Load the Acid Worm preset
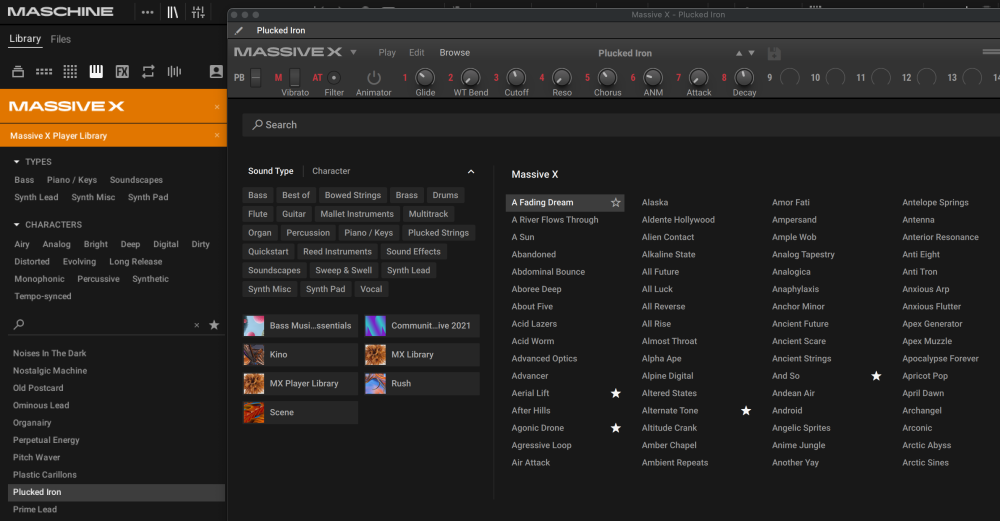The image size is (1000, 521). [533, 341]
